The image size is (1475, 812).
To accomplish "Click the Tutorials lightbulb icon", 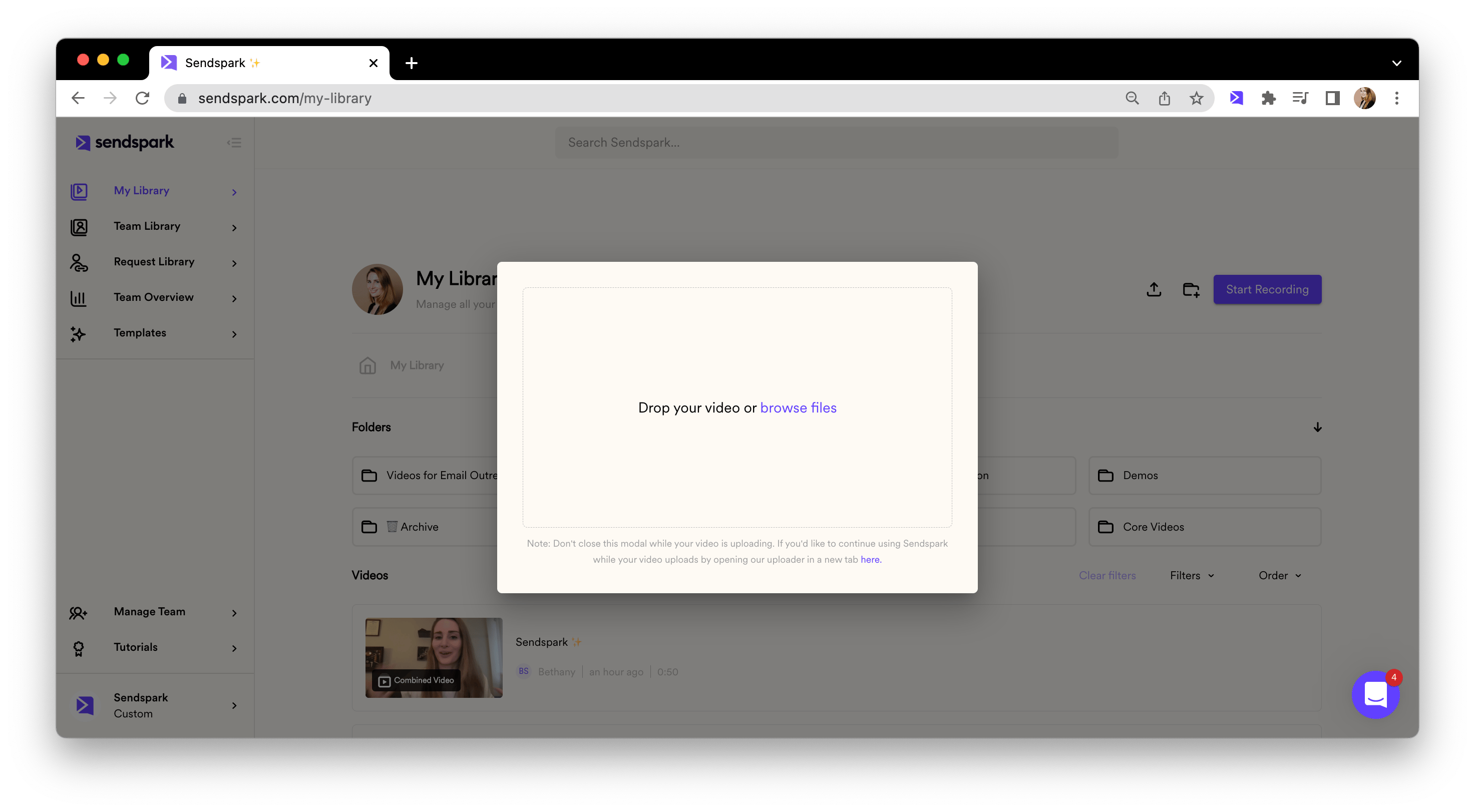I will (79, 648).
